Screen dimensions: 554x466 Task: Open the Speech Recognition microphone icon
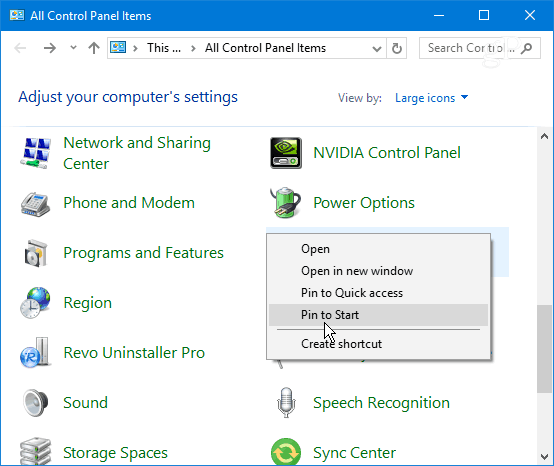pyautogui.click(x=286, y=403)
